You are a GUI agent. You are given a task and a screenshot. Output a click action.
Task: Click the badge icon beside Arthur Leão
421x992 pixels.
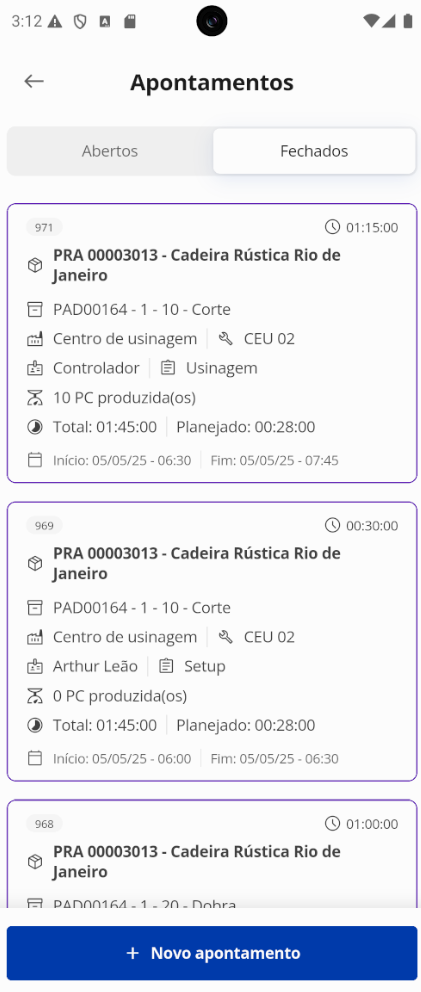tap(35, 666)
